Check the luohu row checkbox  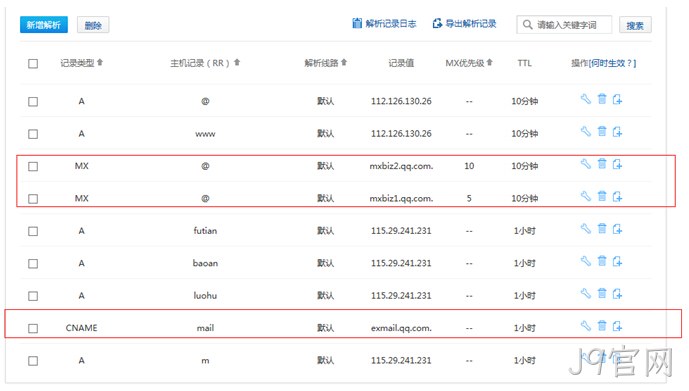click(33, 296)
